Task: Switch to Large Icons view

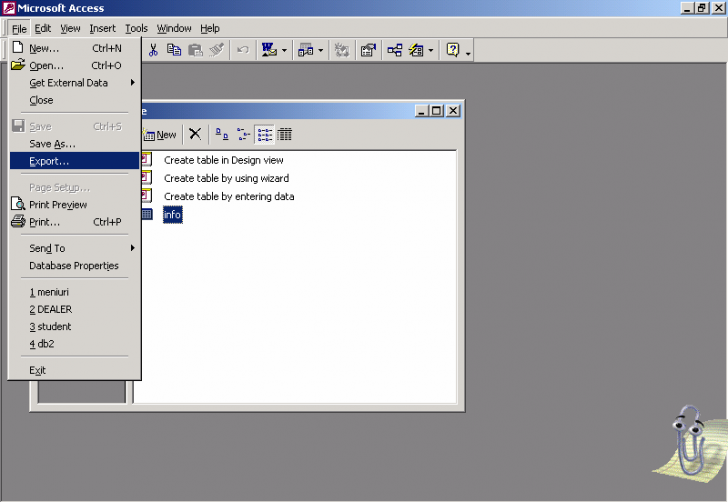Action: pos(222,134)
